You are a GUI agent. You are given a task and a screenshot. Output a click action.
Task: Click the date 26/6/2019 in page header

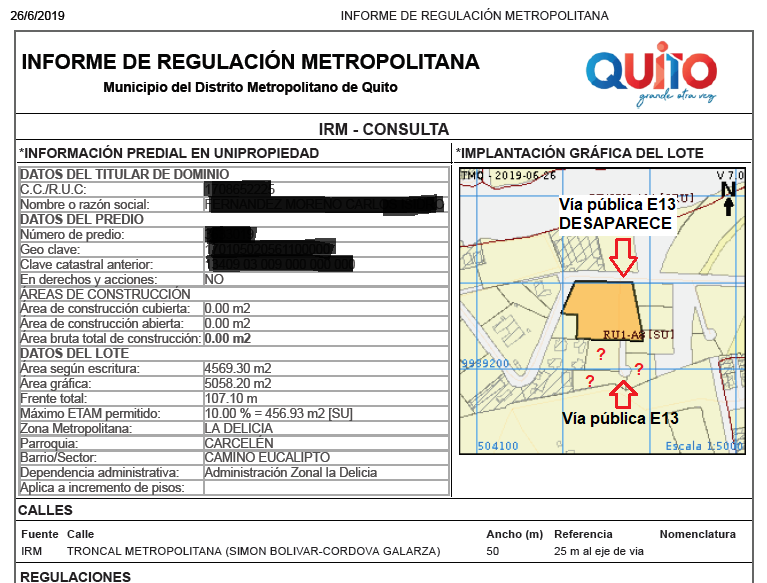37,16
